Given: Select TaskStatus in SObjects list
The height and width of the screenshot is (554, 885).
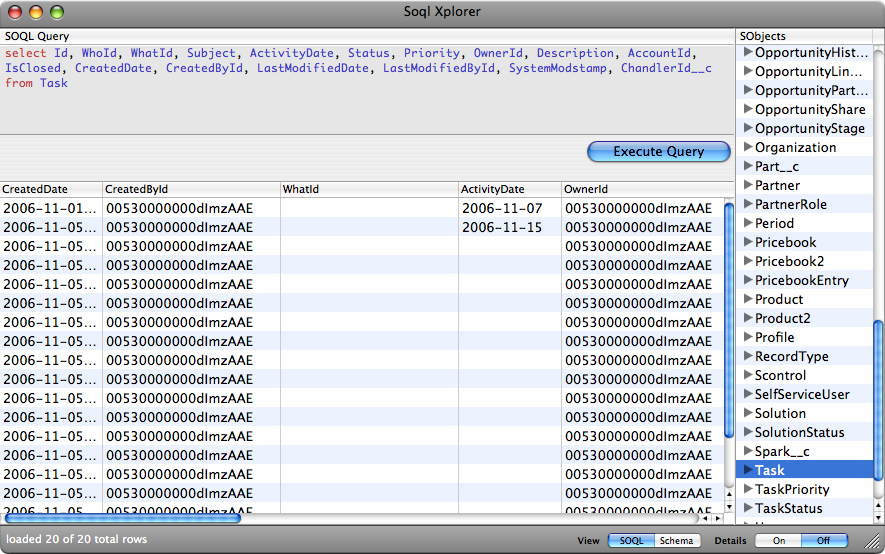Looking at the screenshot, I should pyautogui.click(x=805, y=508).
